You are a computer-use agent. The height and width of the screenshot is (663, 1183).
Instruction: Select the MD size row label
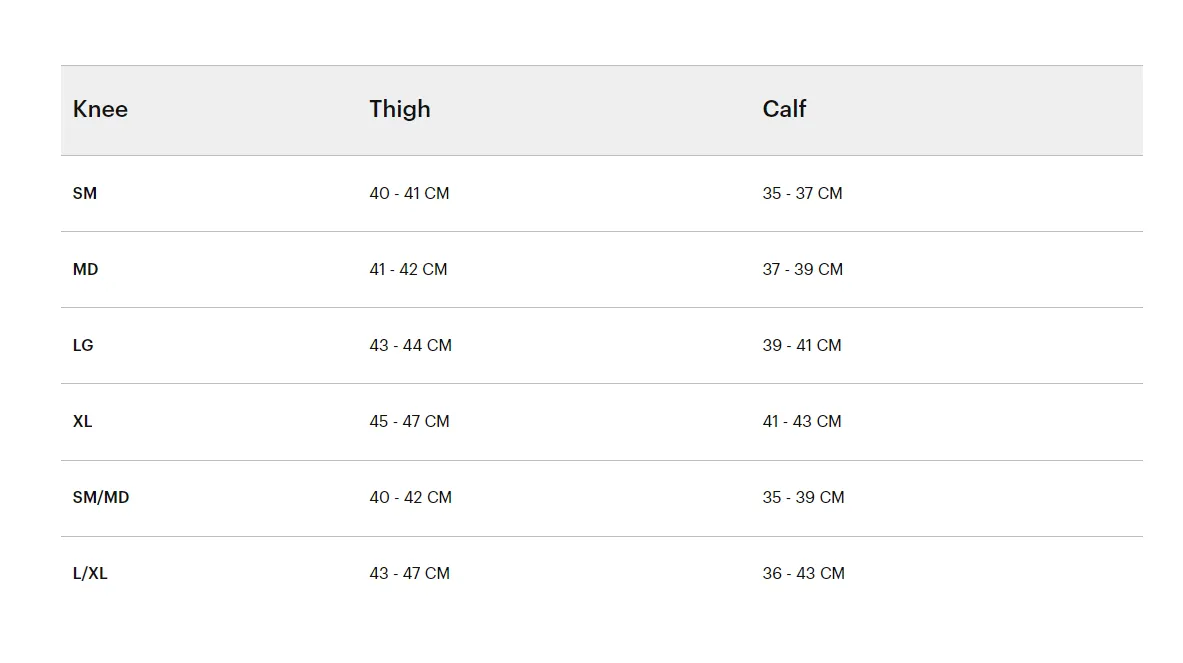pyautogui.click(x=85, y=270)
